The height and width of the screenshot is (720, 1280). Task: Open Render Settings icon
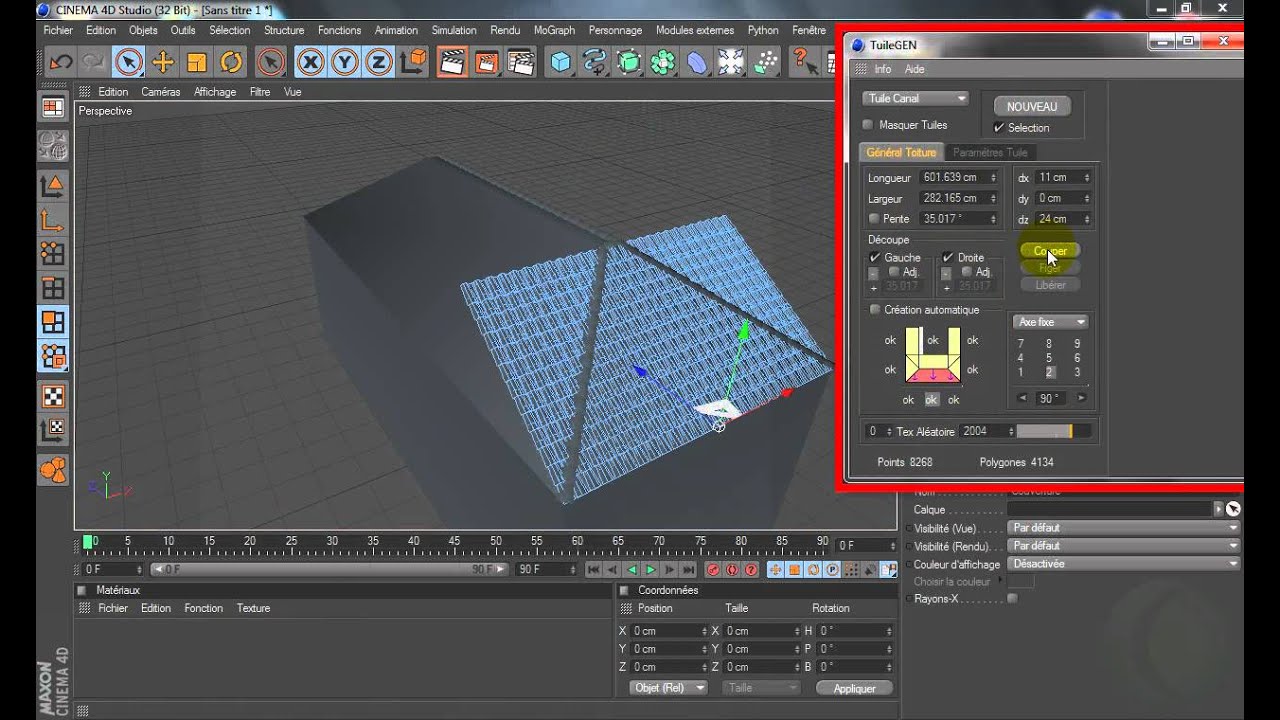[x=521, y=62]
